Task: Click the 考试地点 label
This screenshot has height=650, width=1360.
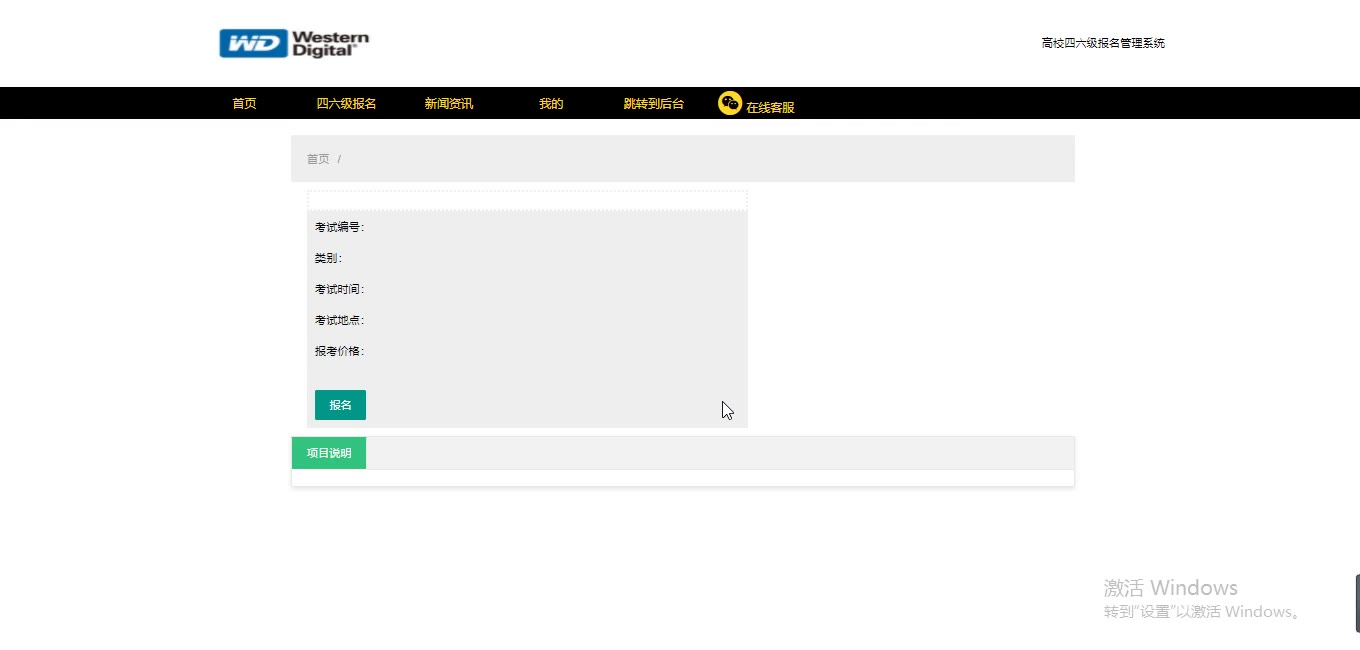Action: (x=339, y=320)
